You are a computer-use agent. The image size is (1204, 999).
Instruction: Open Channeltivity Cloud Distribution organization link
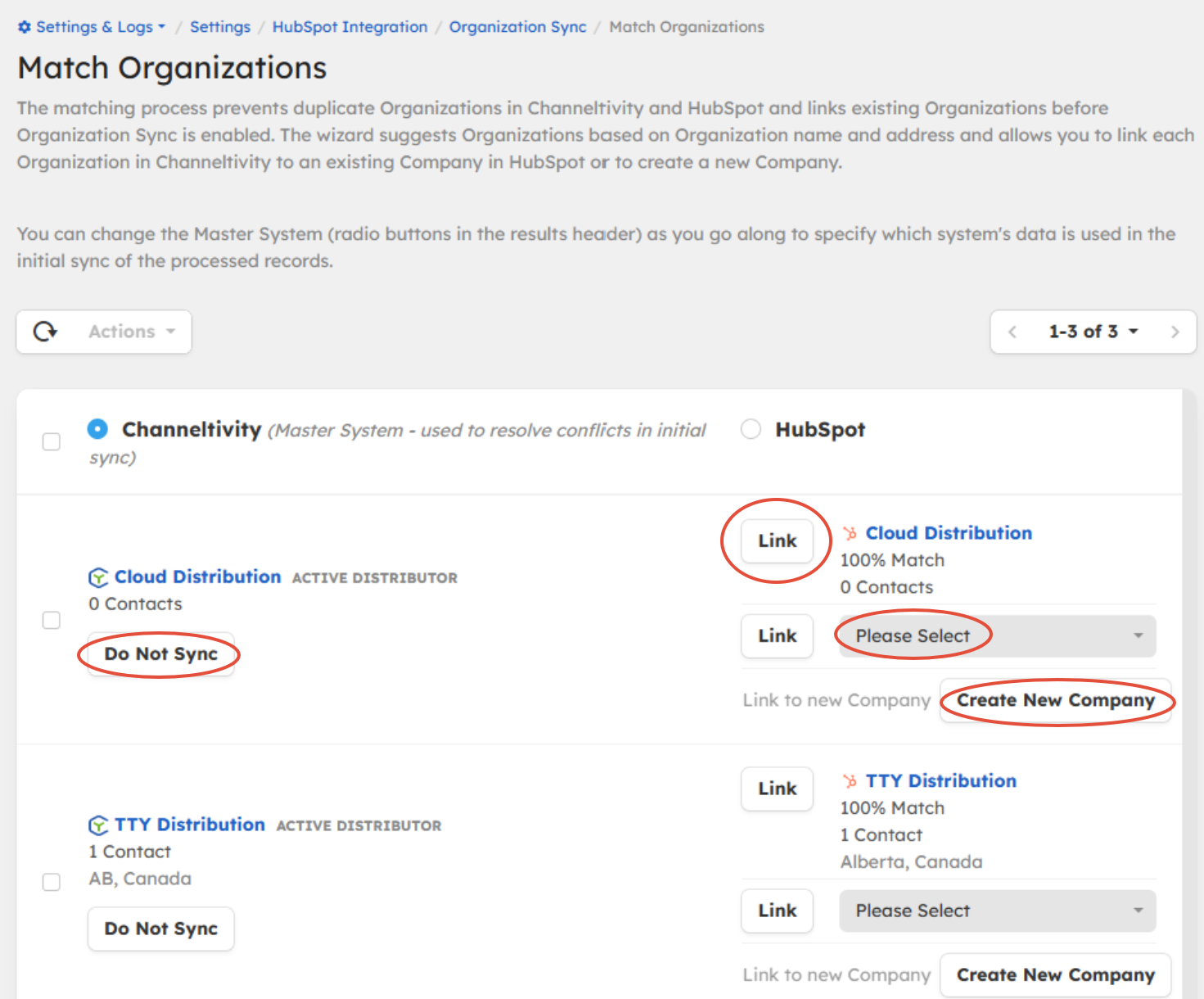(x=197, y=577)
